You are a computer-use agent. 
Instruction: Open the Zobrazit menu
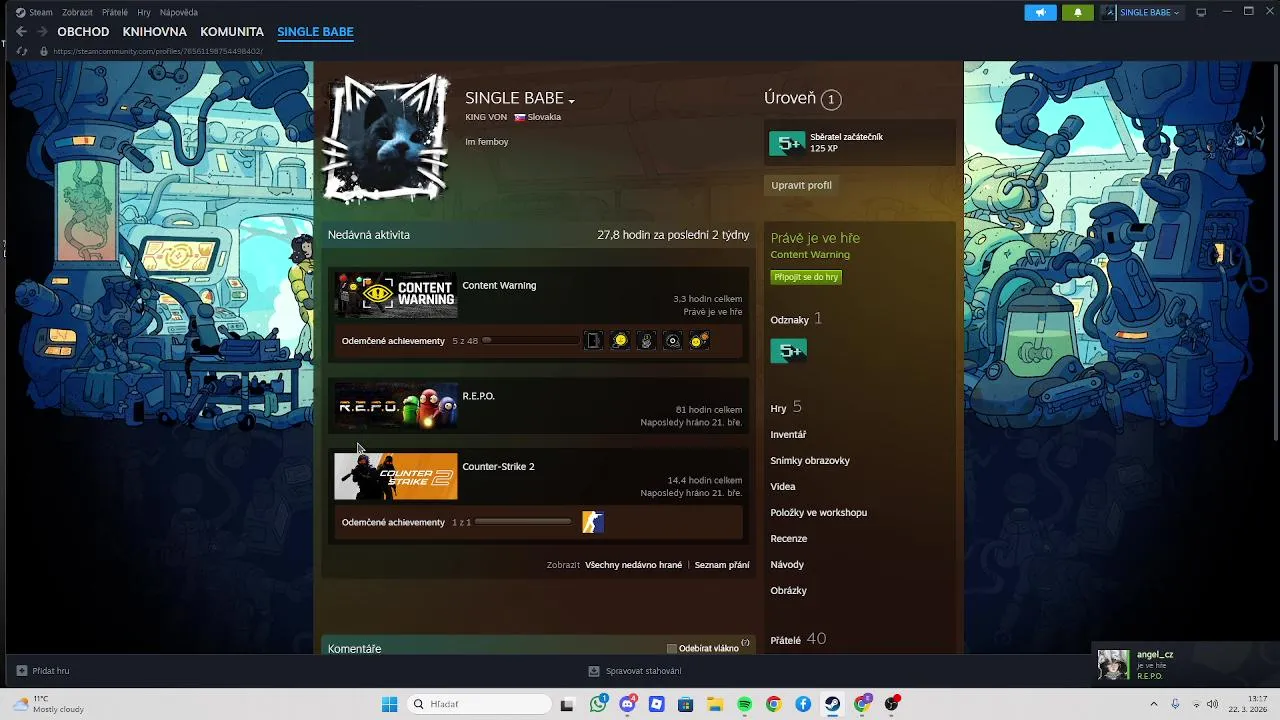[x=77, y=12]
